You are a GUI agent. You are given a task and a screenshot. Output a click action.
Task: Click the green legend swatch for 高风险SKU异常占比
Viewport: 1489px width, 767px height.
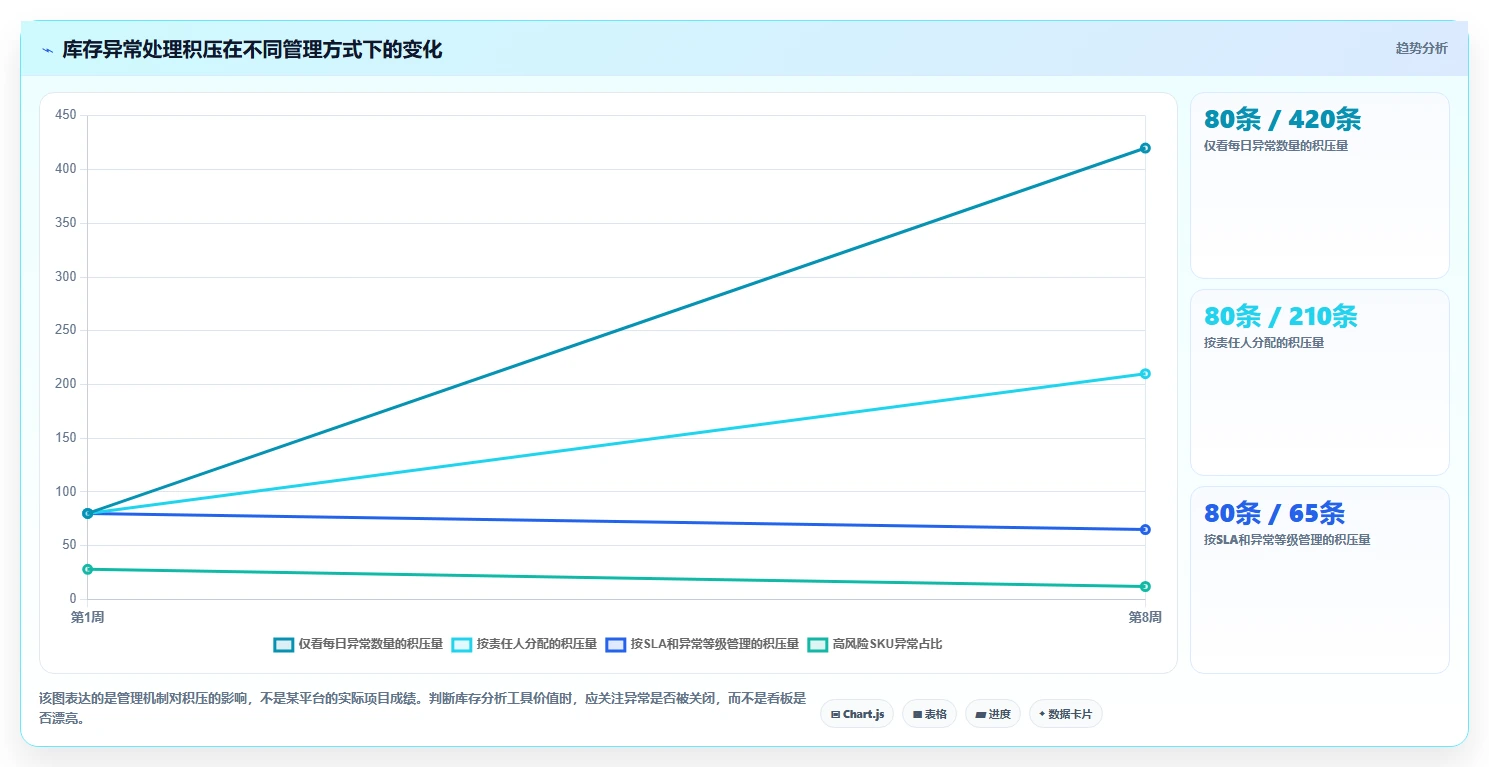coord(817,644)
